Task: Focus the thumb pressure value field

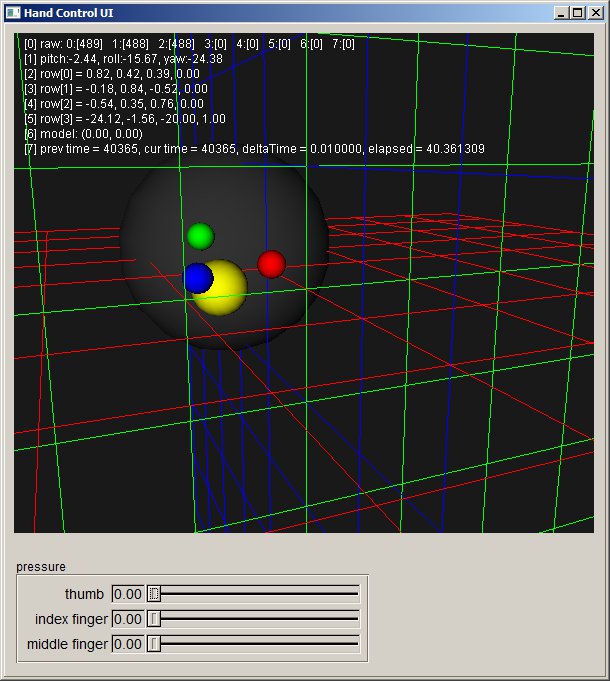Action: tap(128, 594)
